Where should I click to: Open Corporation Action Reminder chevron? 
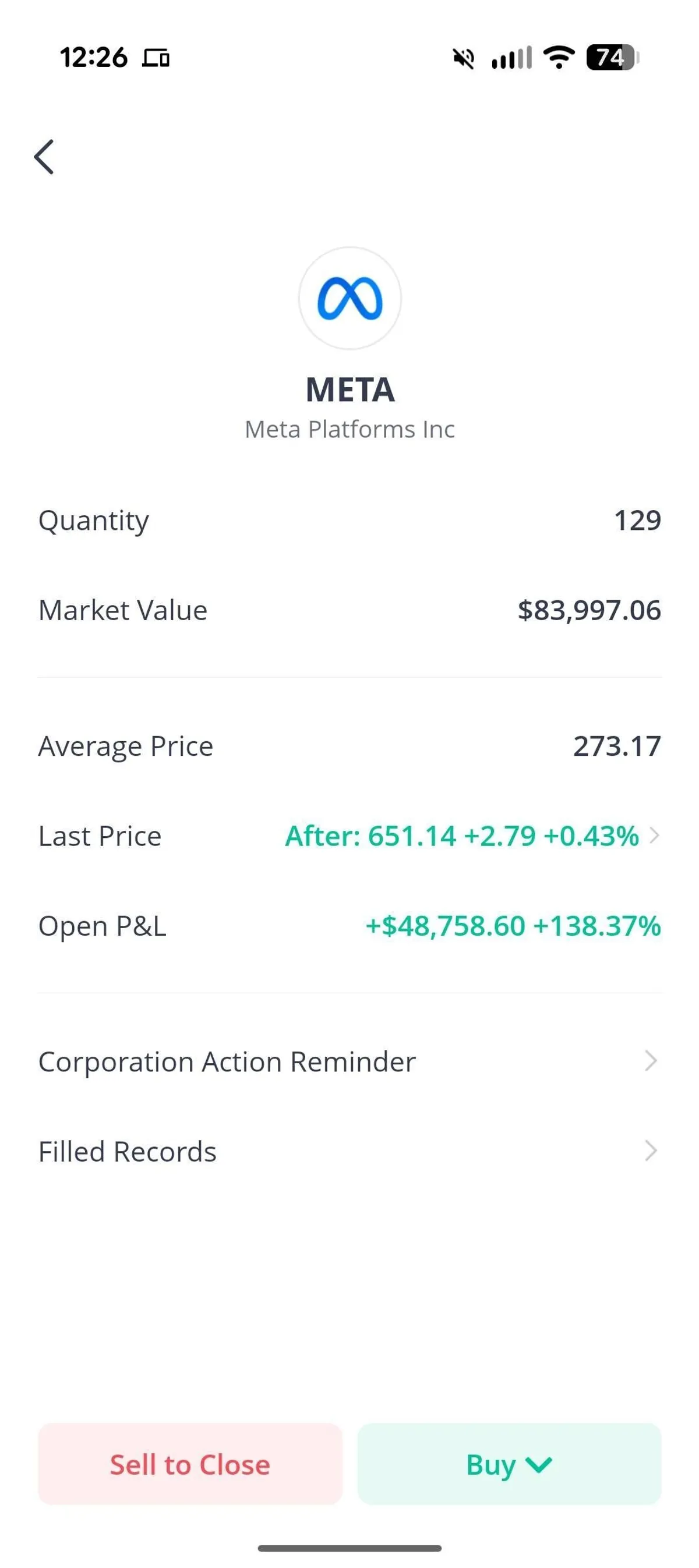[x=651, y=1061]
